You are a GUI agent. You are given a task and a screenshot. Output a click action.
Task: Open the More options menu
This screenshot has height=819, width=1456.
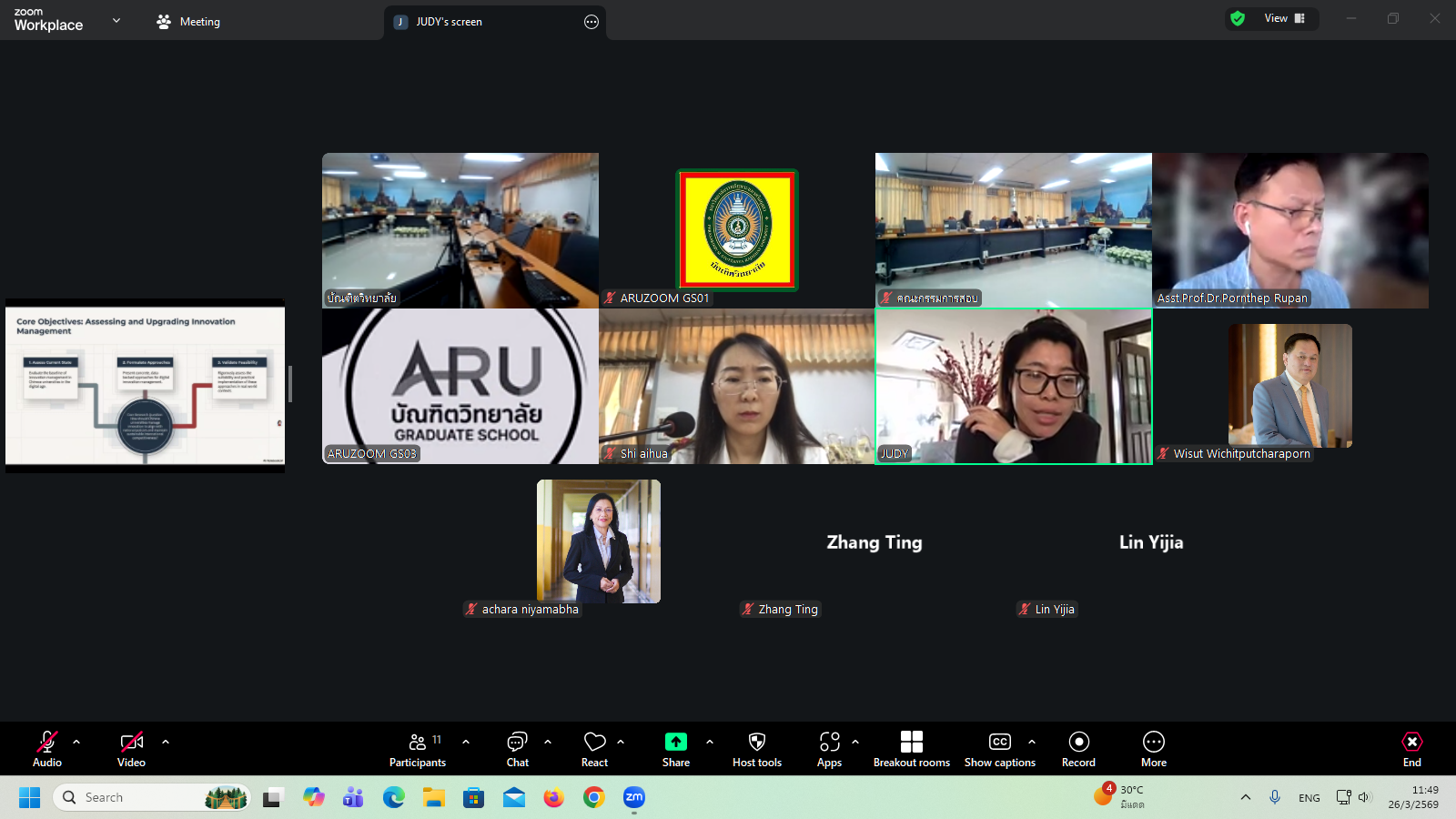pos(1153,749)
